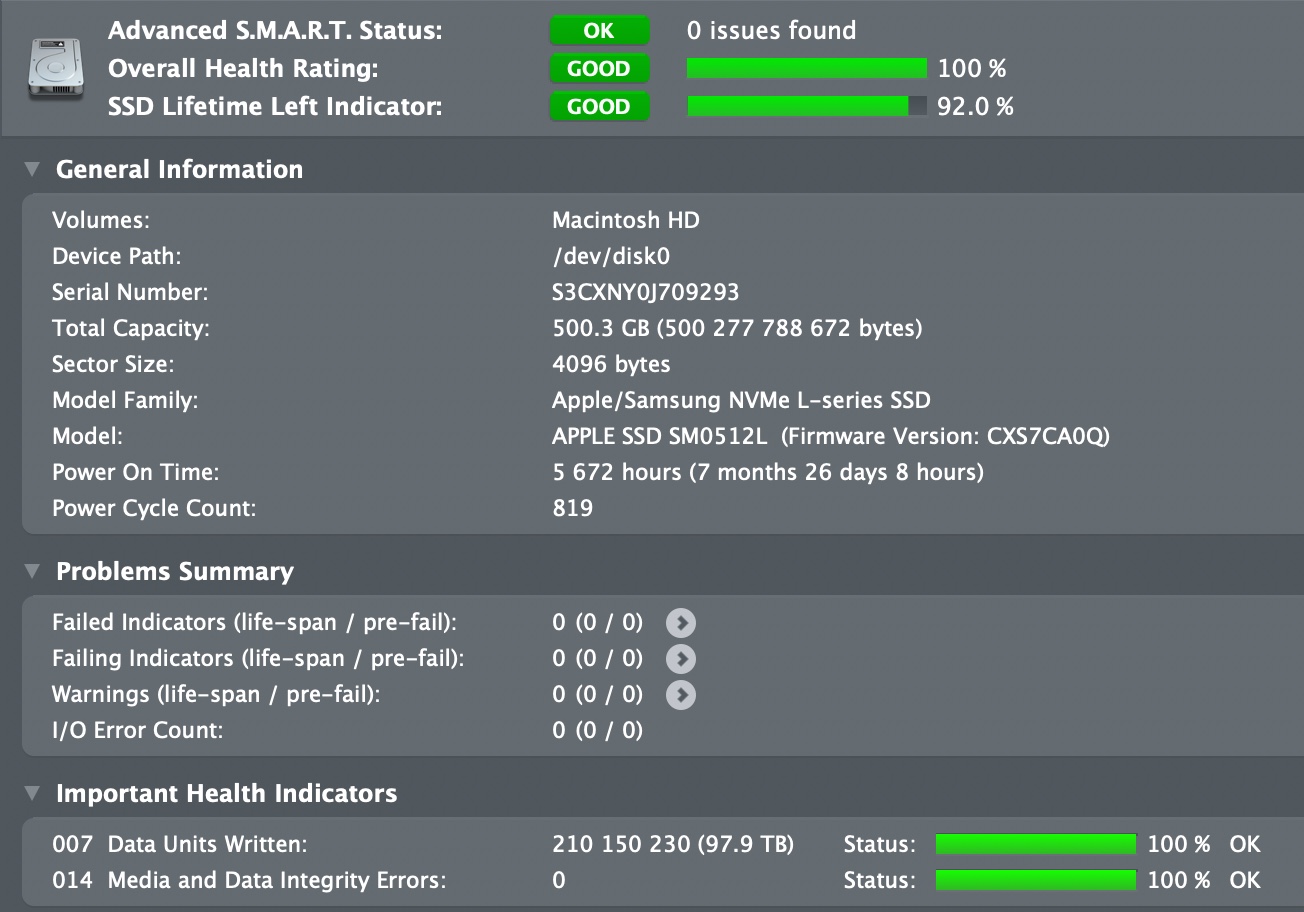1304x912 pixels.
Task: Collapse the Problems Summary section
Action: tap(33, 571)
